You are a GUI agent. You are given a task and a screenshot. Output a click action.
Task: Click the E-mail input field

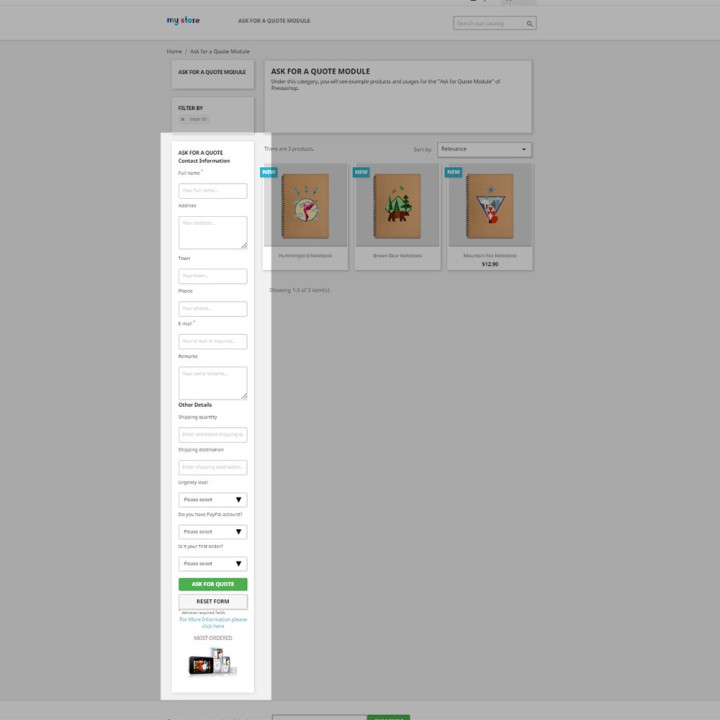pos(213,341)
